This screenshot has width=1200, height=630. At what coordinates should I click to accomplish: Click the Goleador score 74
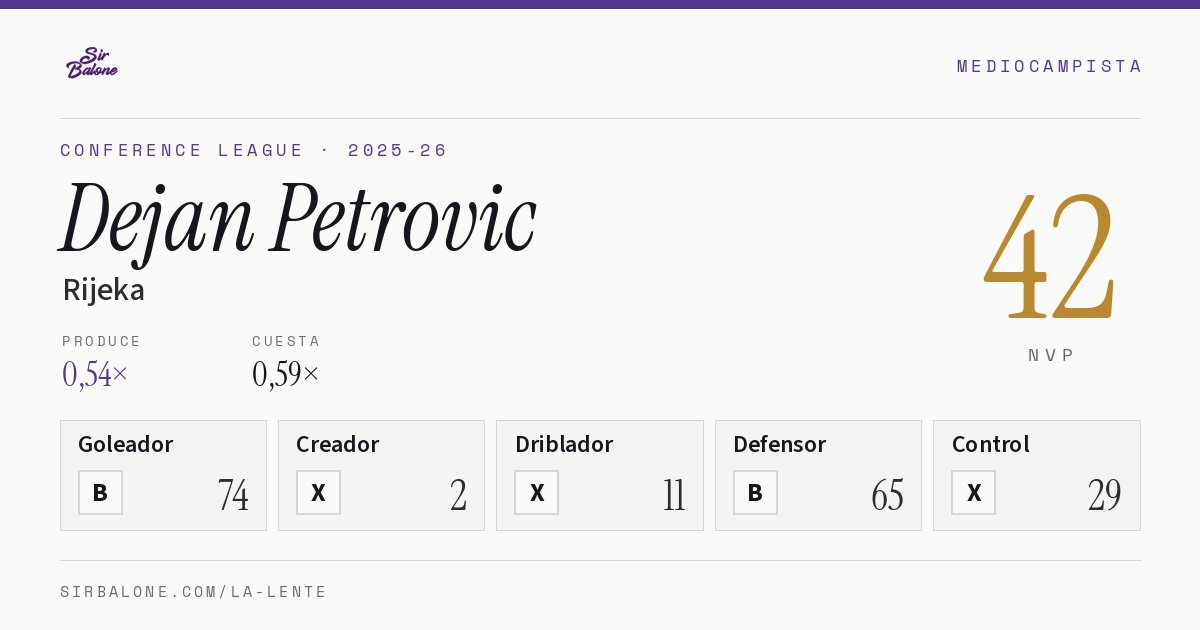233,495
